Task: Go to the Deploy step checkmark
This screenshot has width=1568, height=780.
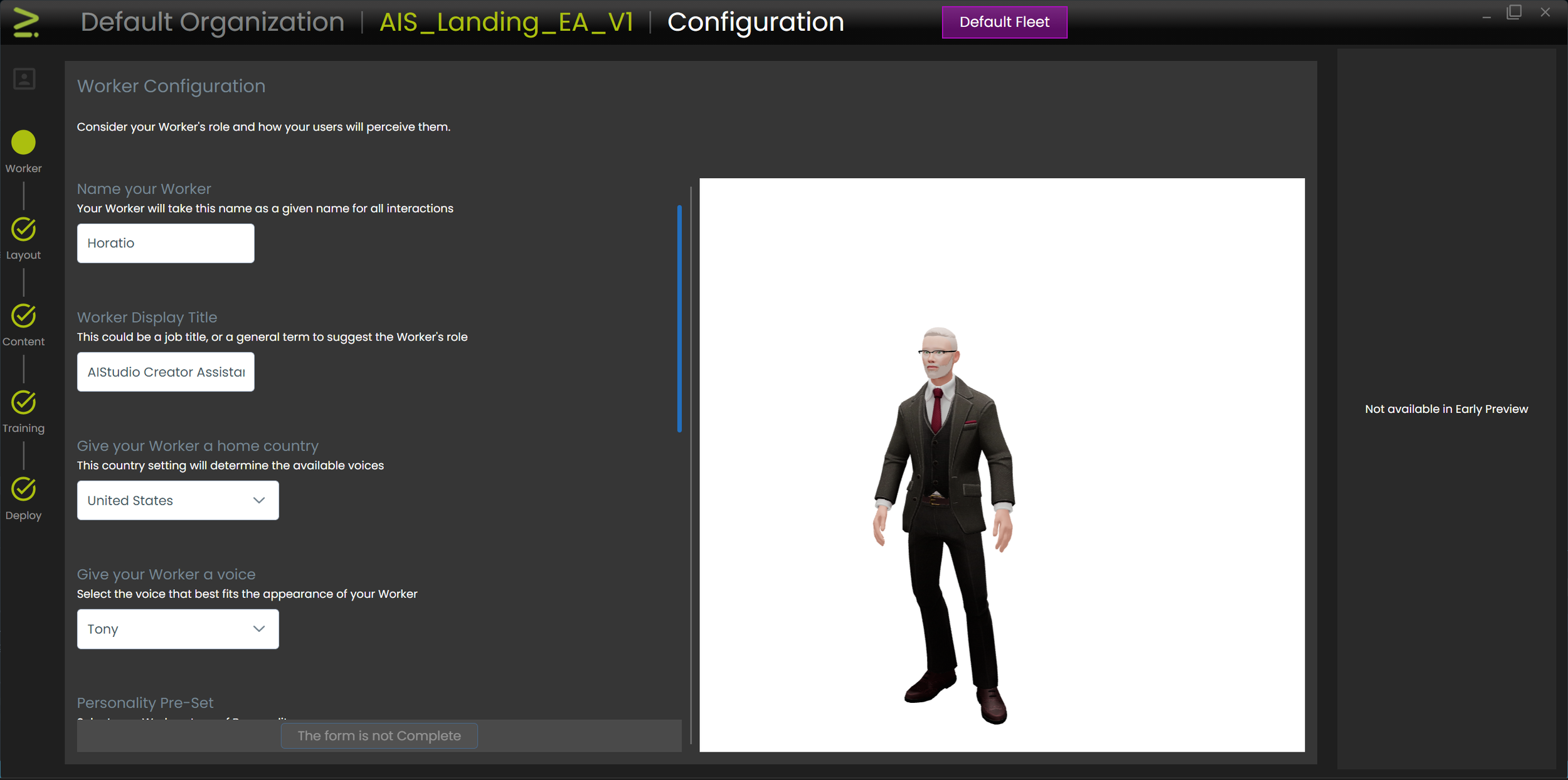Action: (23, 489)
